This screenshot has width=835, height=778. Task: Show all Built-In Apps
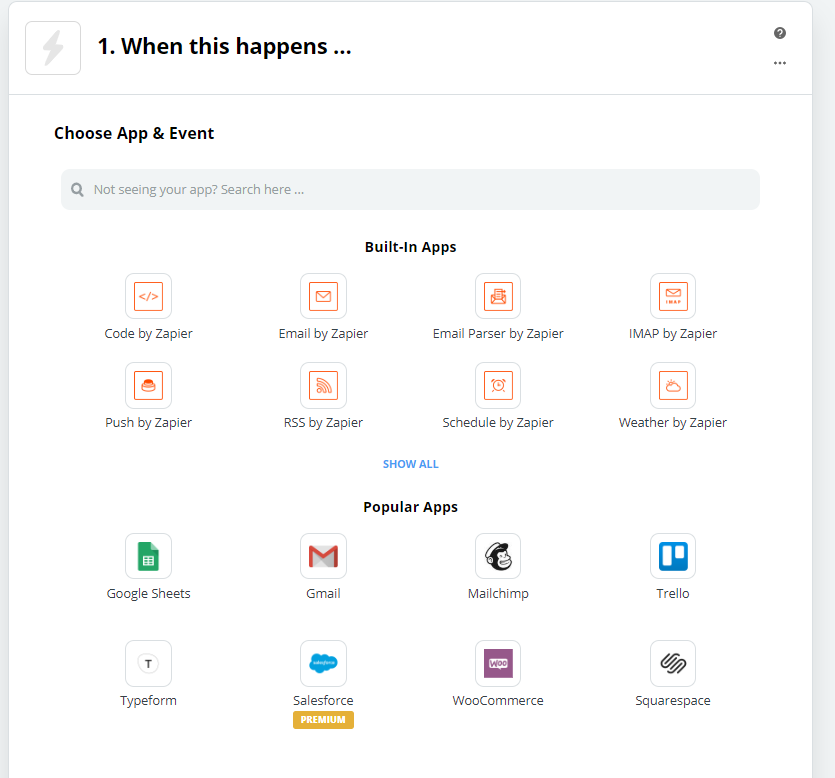tap(410, 463)
